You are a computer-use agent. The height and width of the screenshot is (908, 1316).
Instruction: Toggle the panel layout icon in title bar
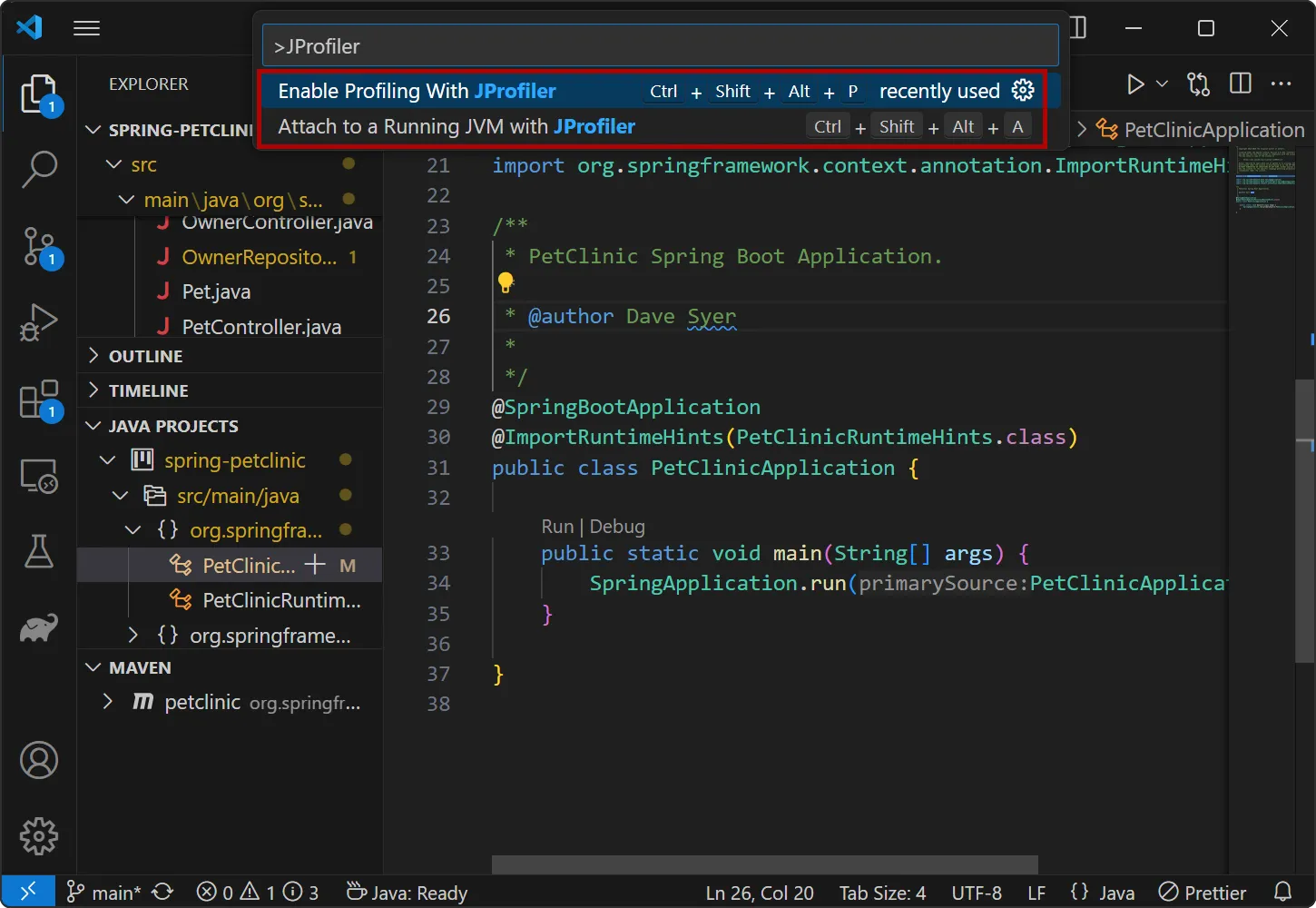[x=1078, y=27]
